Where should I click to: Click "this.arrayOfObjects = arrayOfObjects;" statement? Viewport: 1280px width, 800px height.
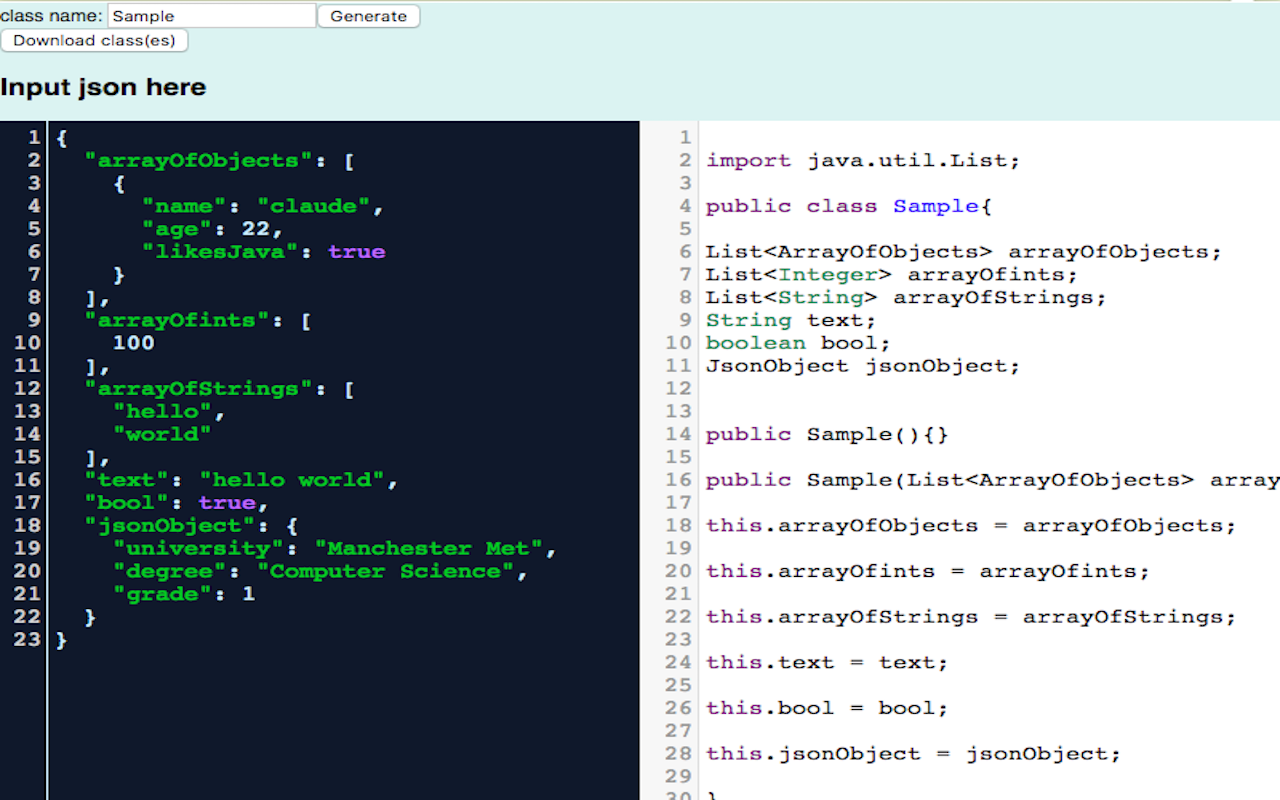pyautogui.click(x=971, y=526)
